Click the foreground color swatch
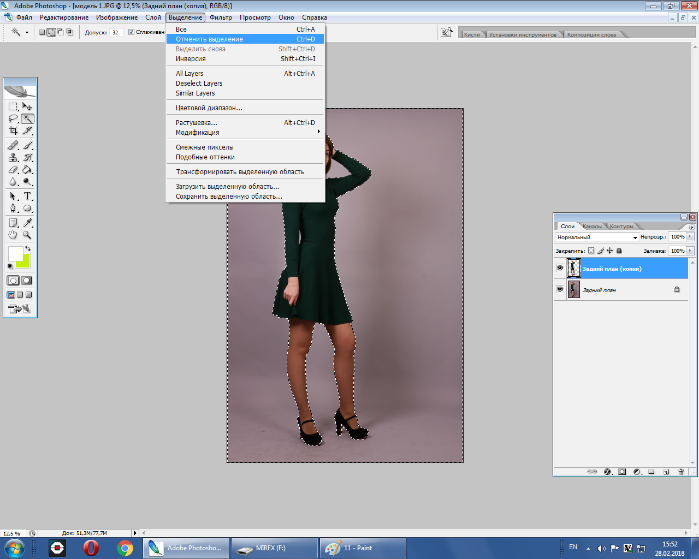 [x=15, y=254]
